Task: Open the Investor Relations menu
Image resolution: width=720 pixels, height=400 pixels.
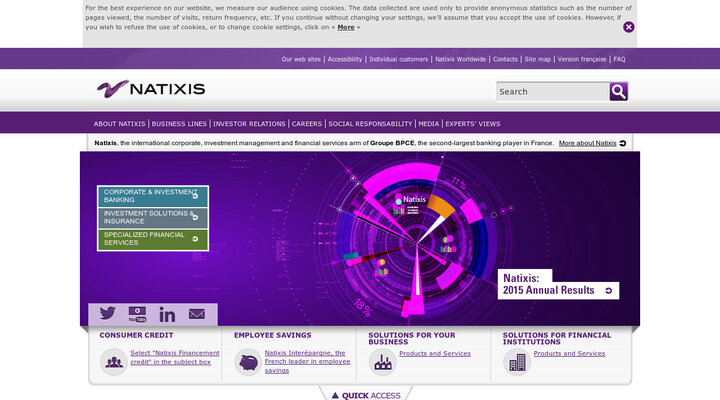Action: [249, 124]
